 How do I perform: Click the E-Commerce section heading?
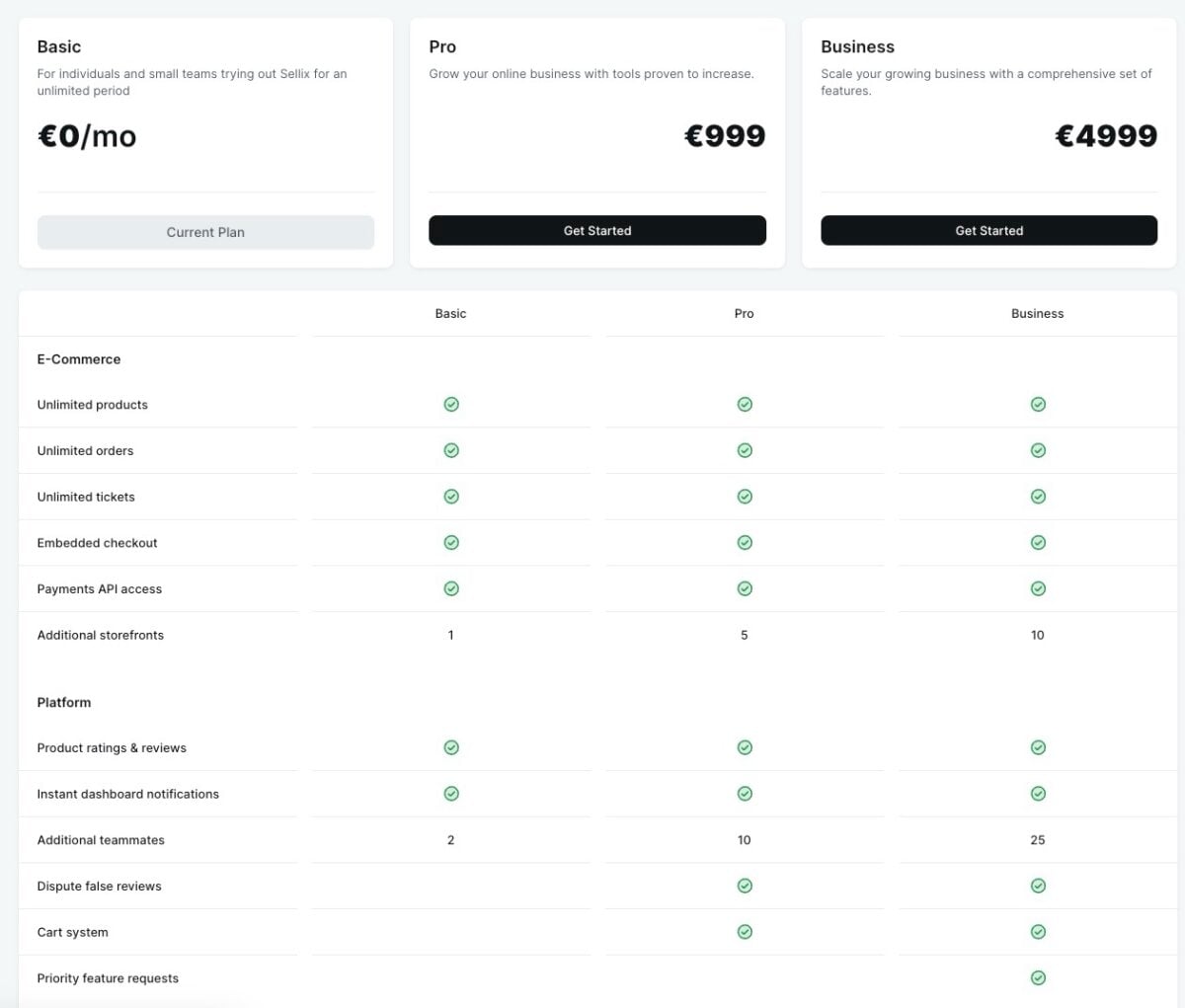[x=79, y=359]
